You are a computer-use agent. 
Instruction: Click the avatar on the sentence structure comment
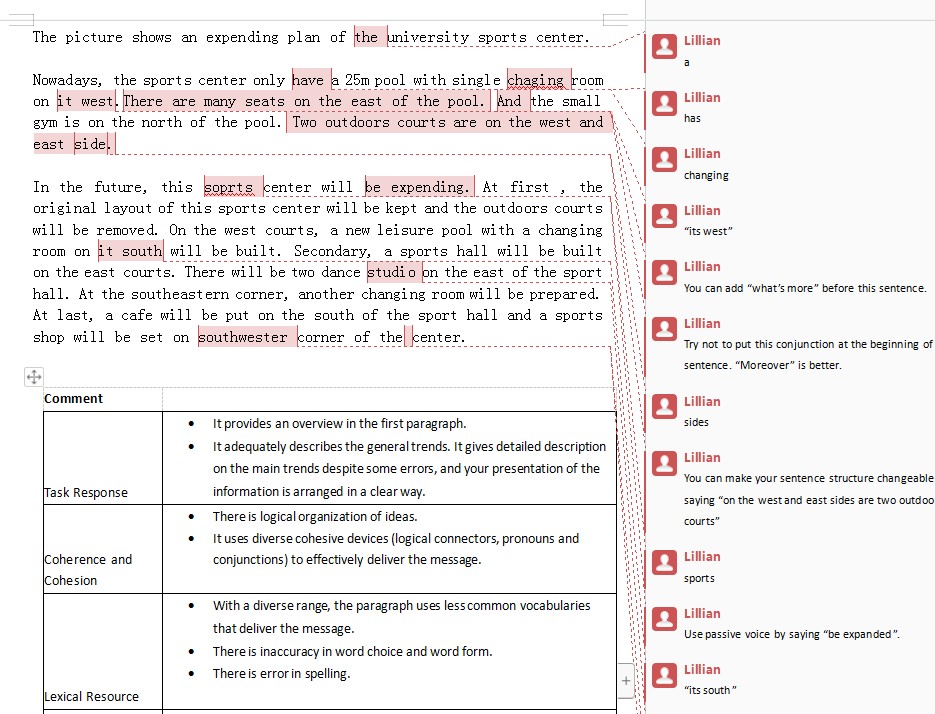tap(664, 463)
